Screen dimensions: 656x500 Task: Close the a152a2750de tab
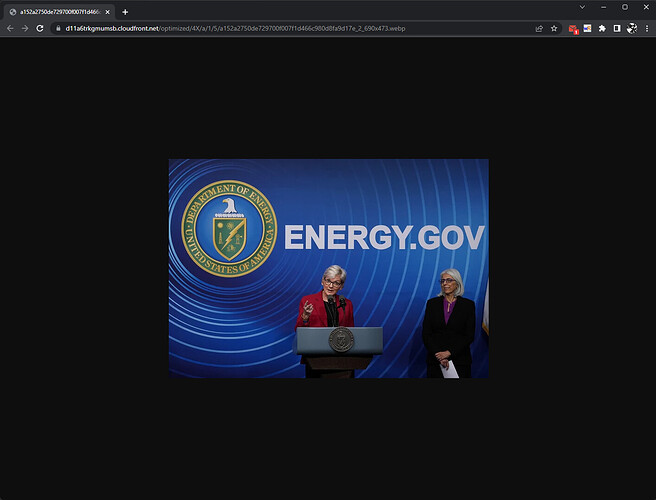[108, 12]
